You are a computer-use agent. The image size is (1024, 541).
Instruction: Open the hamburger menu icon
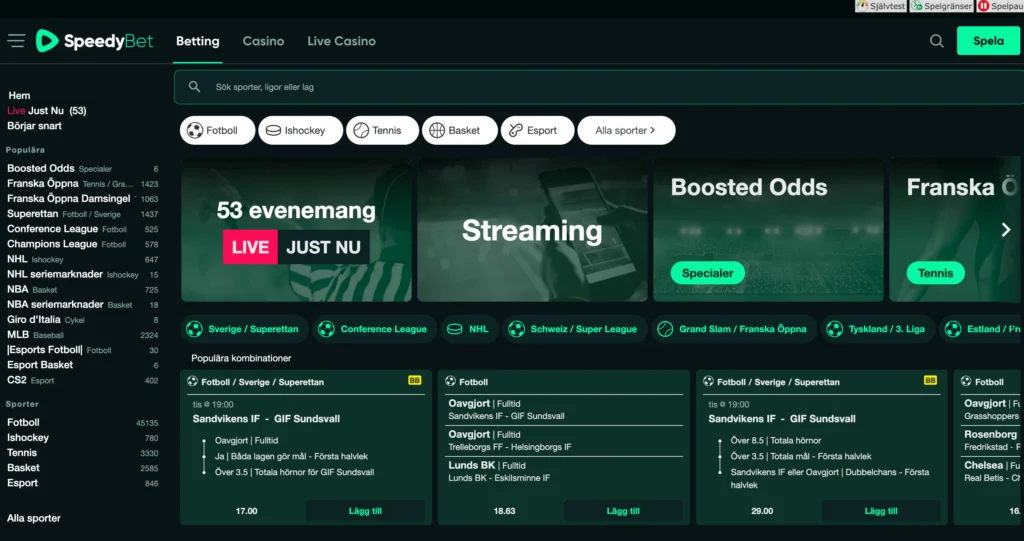16,41
